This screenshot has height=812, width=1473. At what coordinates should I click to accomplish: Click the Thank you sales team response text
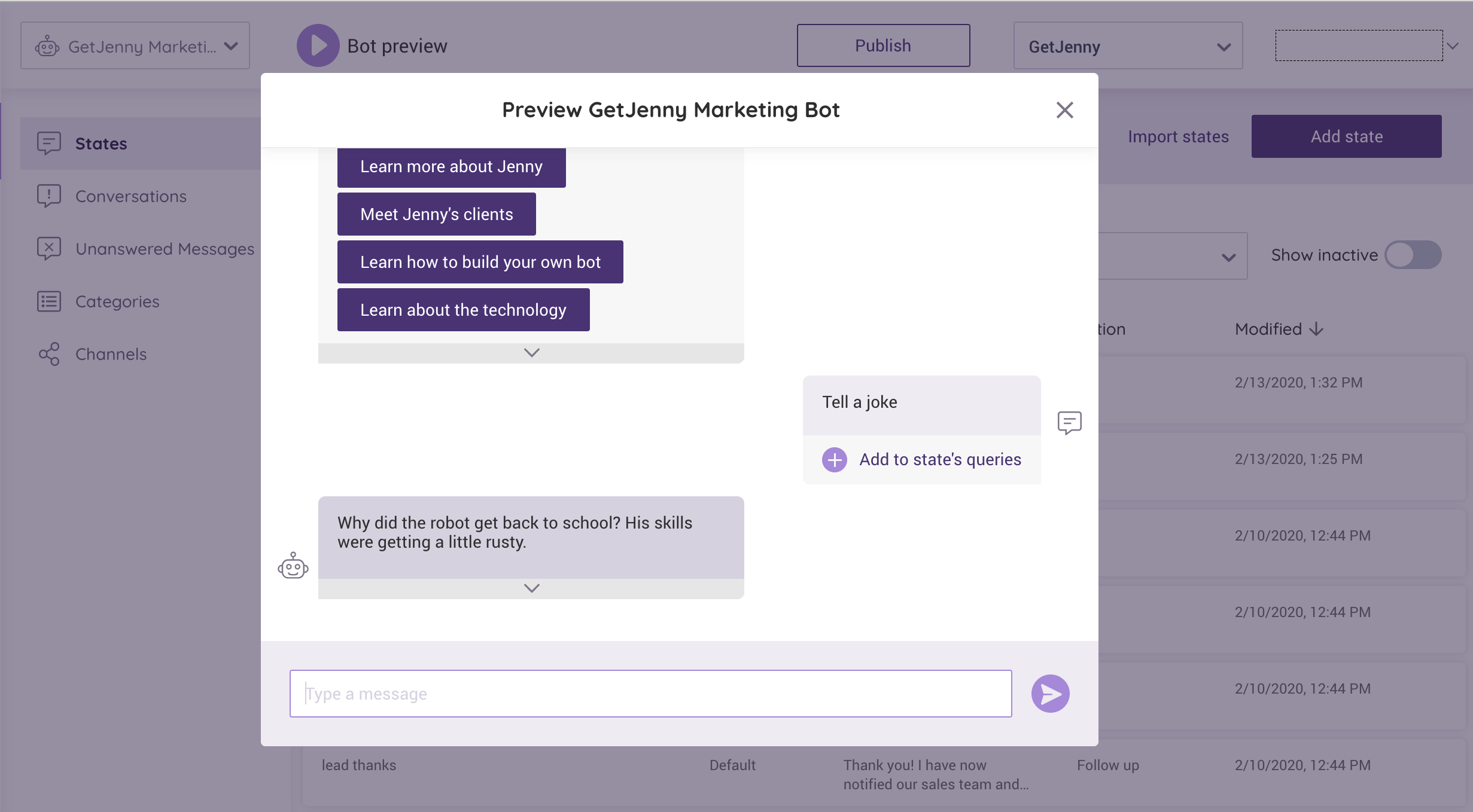[x=936, y=775]
